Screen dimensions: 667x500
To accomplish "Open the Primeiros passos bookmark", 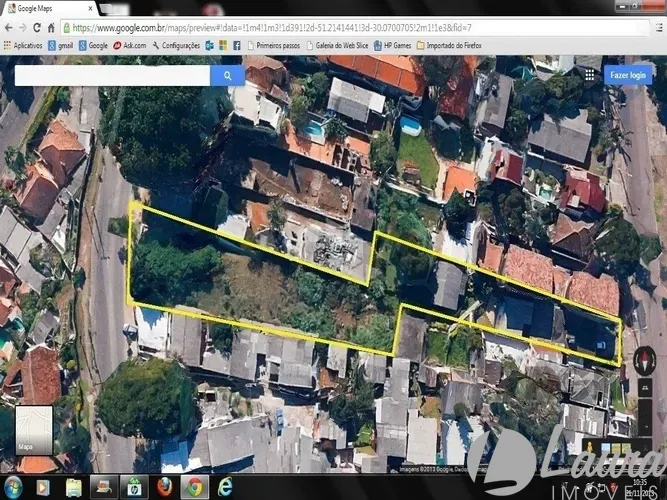I will 274,46.
